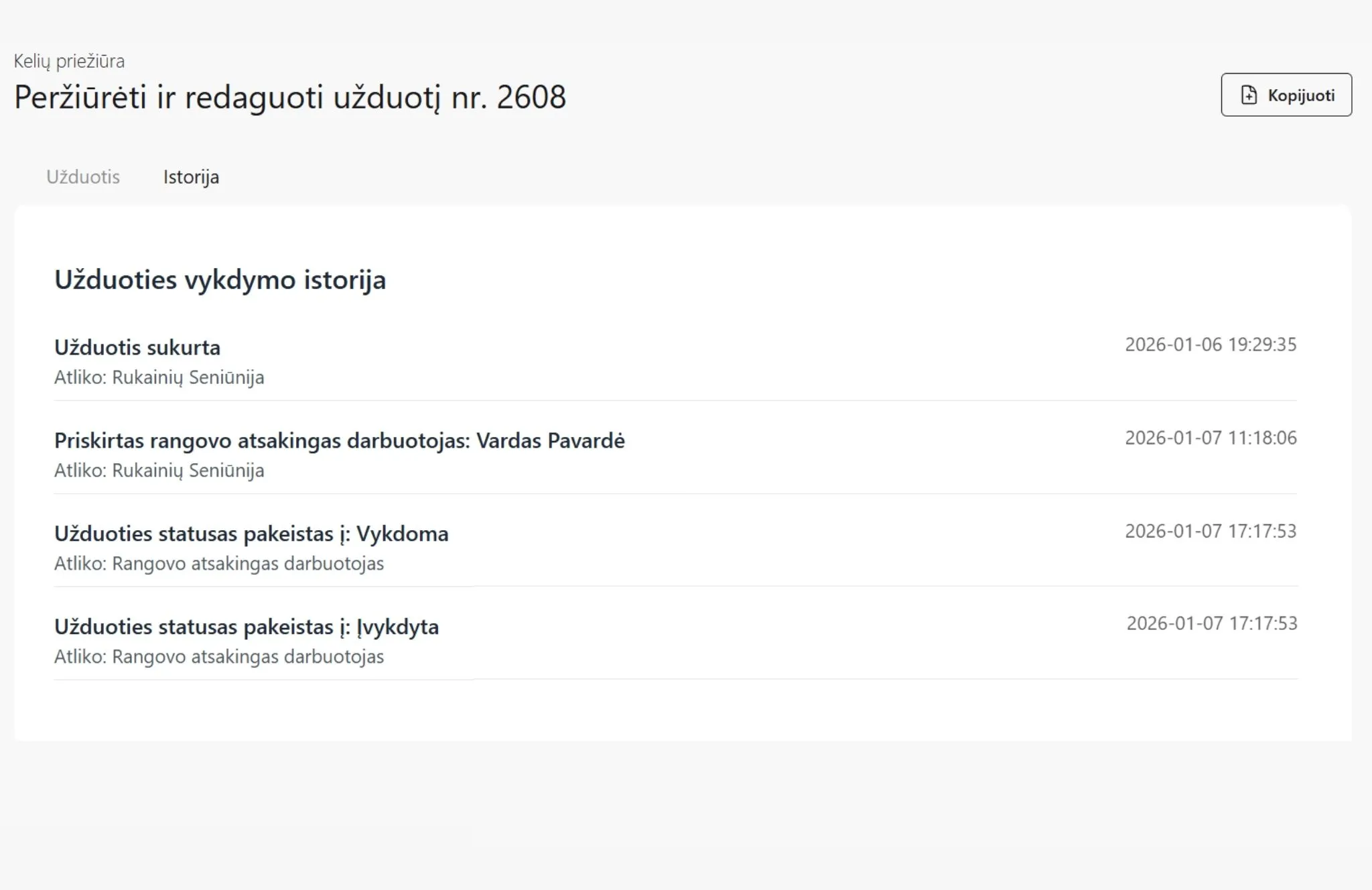Select the status changed to Įvykdyta entry
This screenshot has height=890, width=1372.
247,627
